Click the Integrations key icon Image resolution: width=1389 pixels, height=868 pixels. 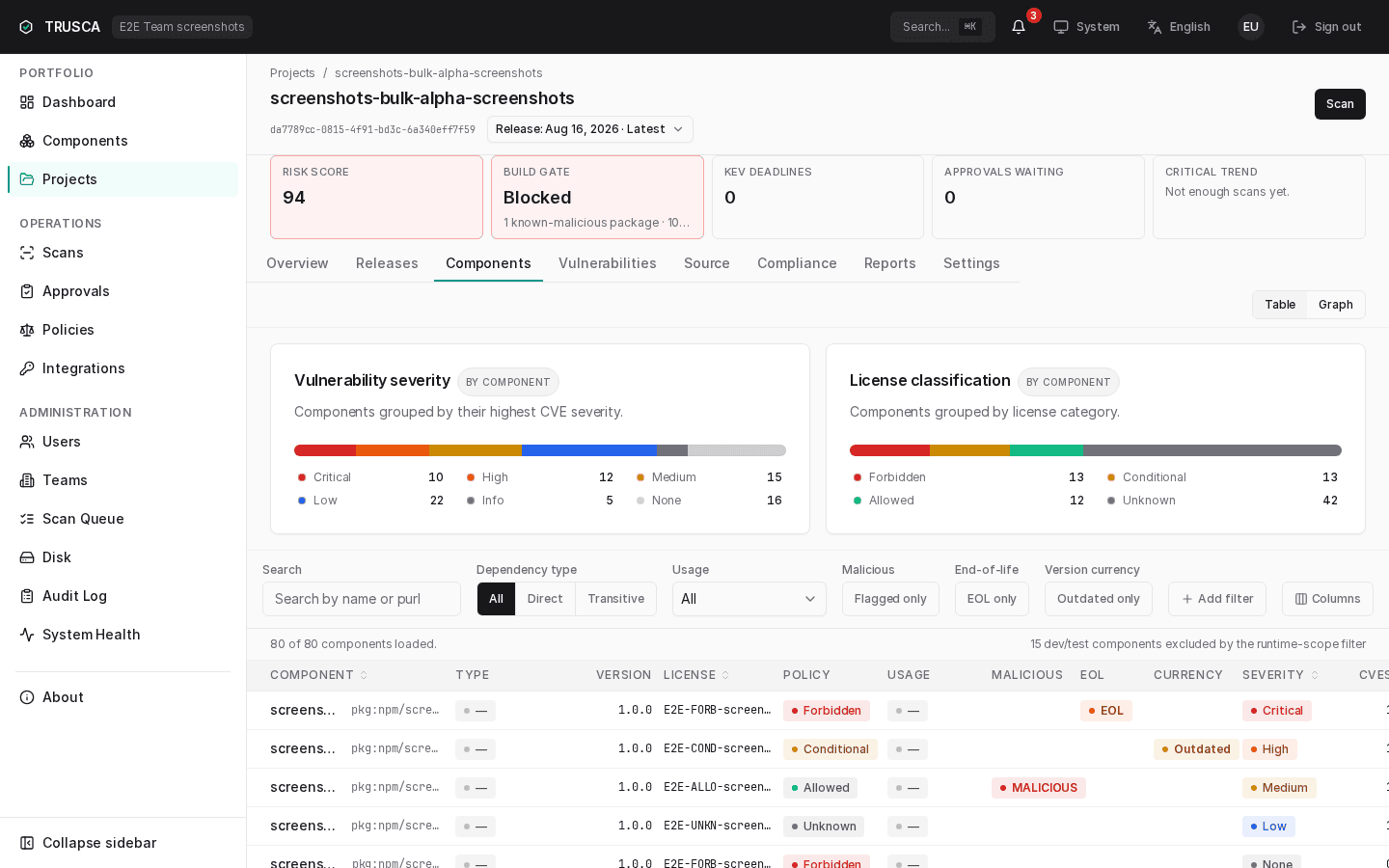tap(27, 368)
